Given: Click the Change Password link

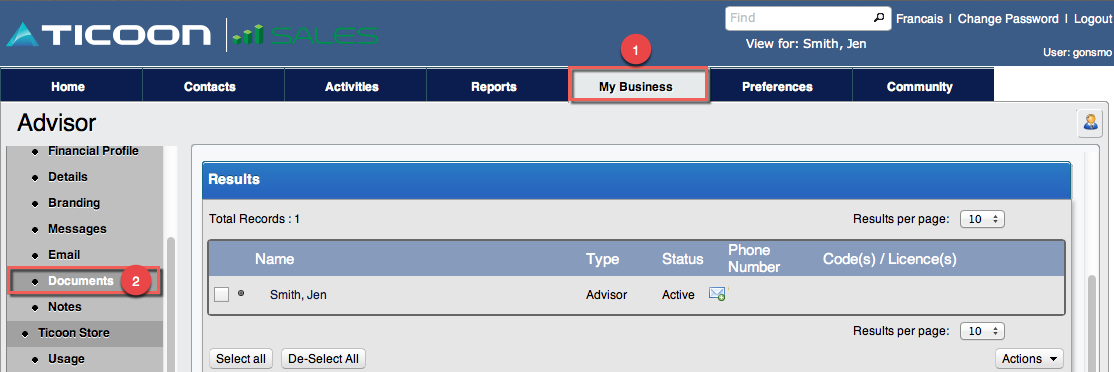Looking at the screenshot, I should (x=1008, y=19).
